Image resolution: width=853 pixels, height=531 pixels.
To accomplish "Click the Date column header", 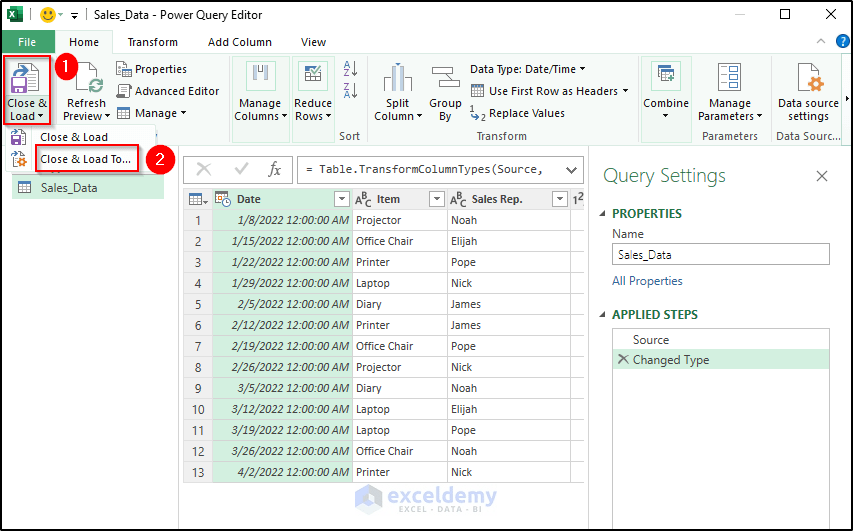I will point(282,200).
